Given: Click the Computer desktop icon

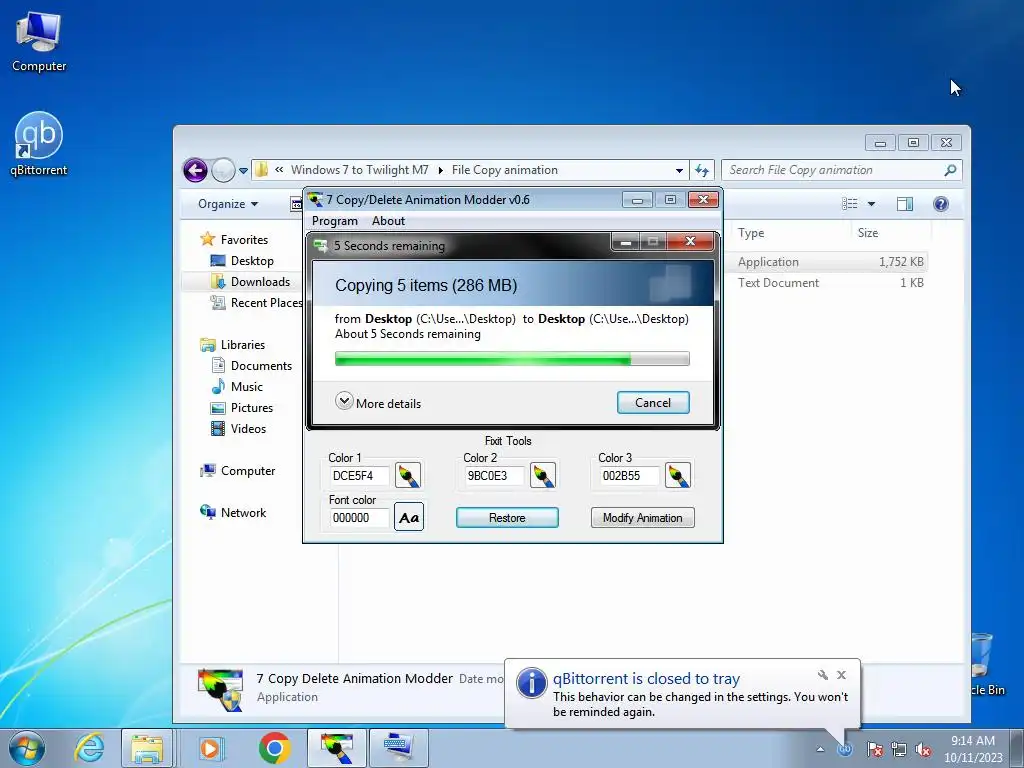Looking at the screenshot, I should pyautogui.click(x=39, y=42).
